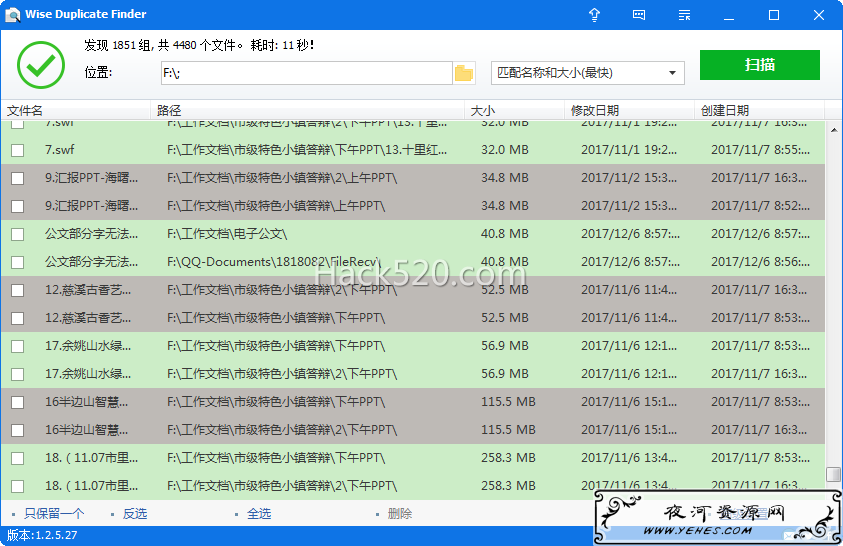
Task: Click the QQ-Documents path cell
Action: tap(274, 262)
